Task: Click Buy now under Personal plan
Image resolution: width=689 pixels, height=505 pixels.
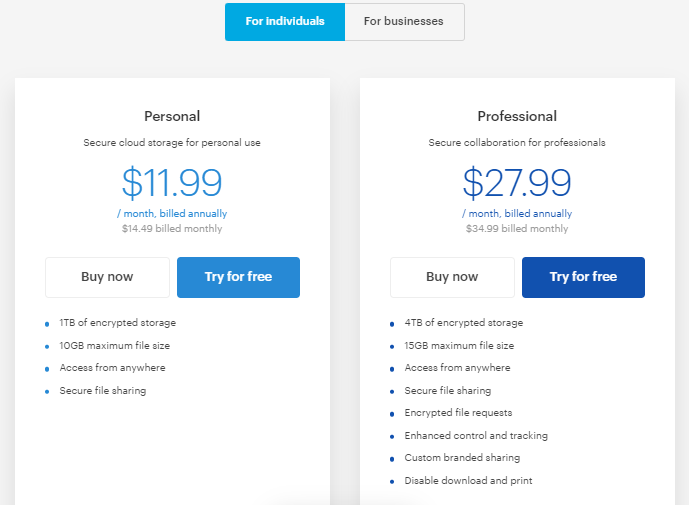Action: (x=107, y=277)
